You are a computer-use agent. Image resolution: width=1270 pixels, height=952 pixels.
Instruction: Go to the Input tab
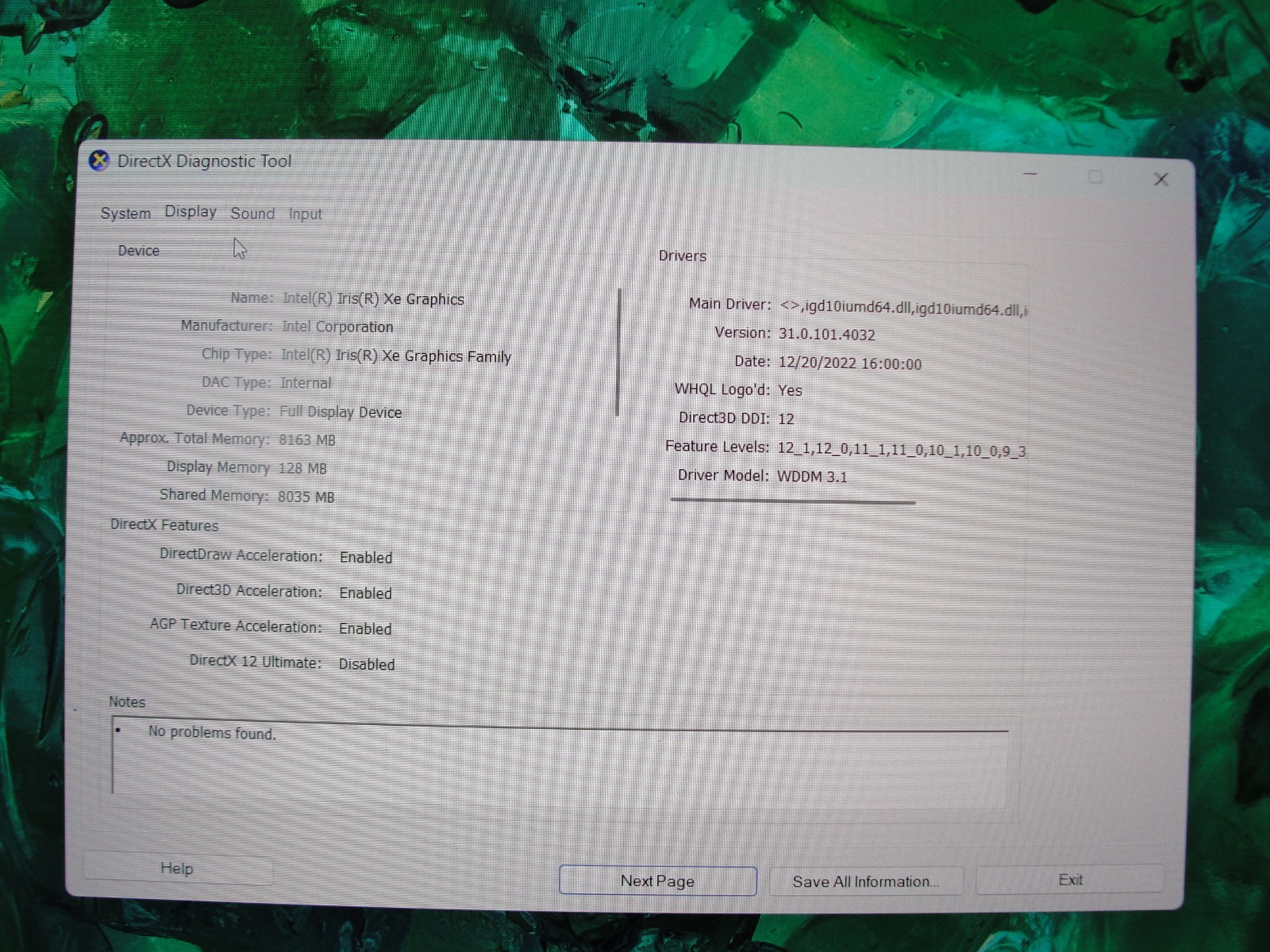305,214
